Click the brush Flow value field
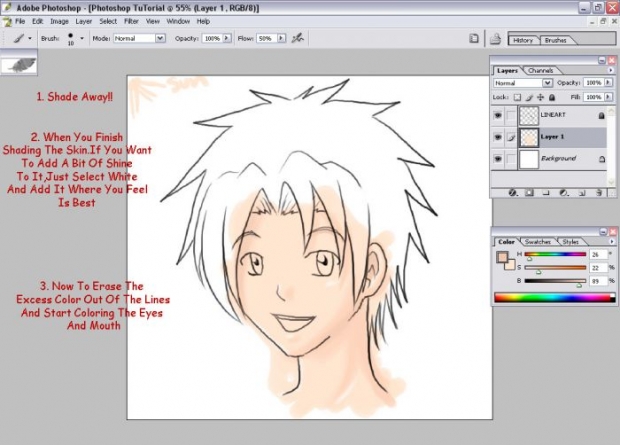The image size is (620, 445). click(267, 38)
